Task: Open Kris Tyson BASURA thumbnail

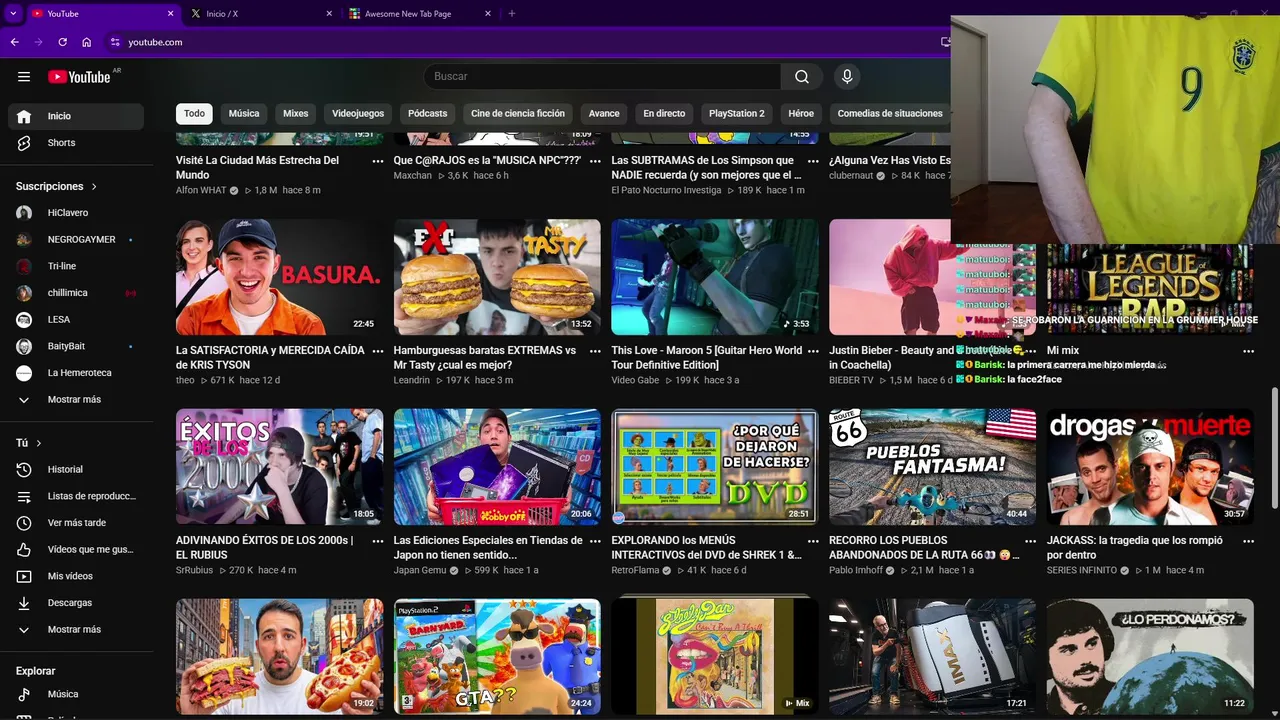Action: (x=279, y=277)
